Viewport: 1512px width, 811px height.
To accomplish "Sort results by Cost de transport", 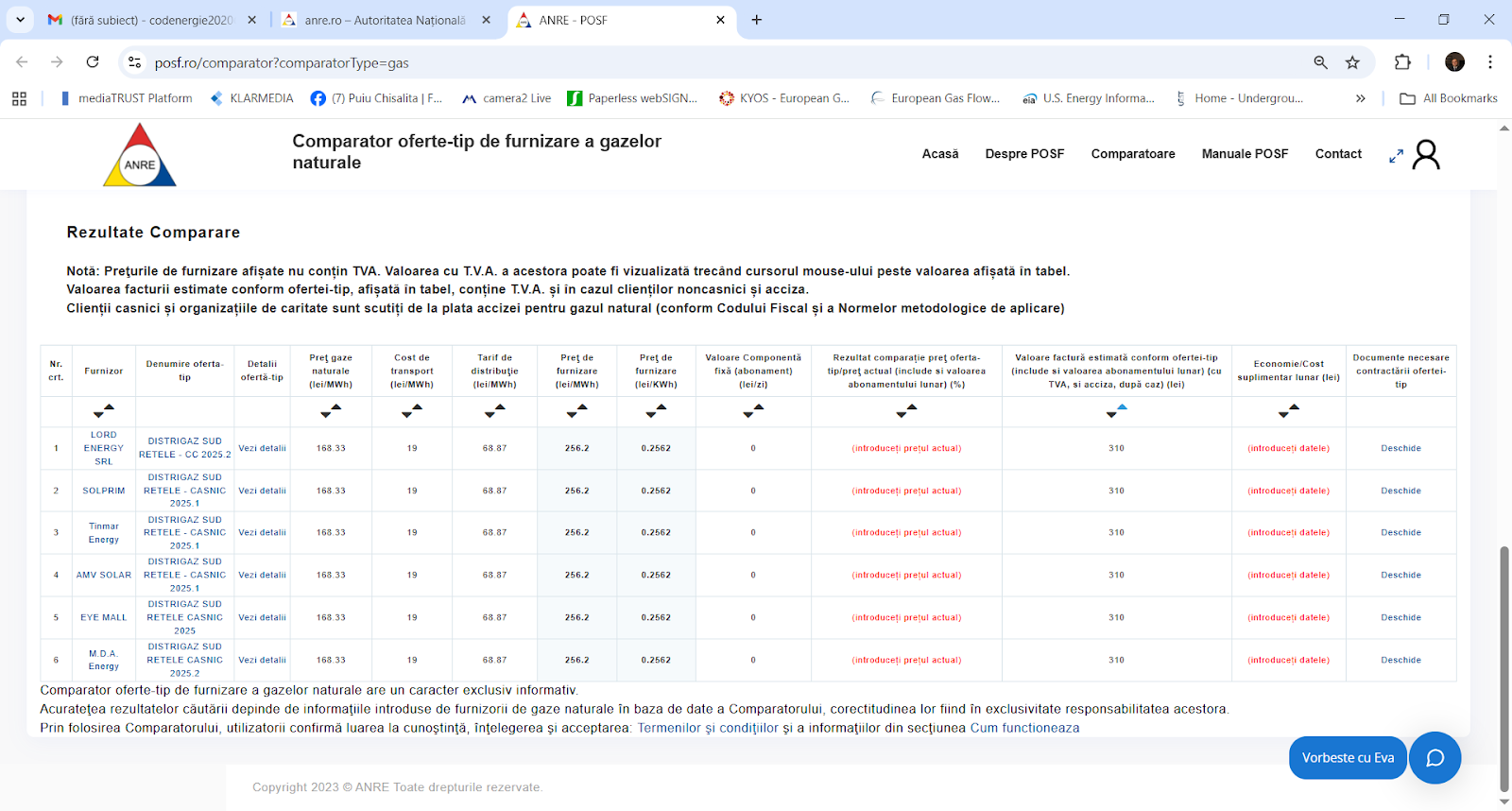I will click(412, 411).
